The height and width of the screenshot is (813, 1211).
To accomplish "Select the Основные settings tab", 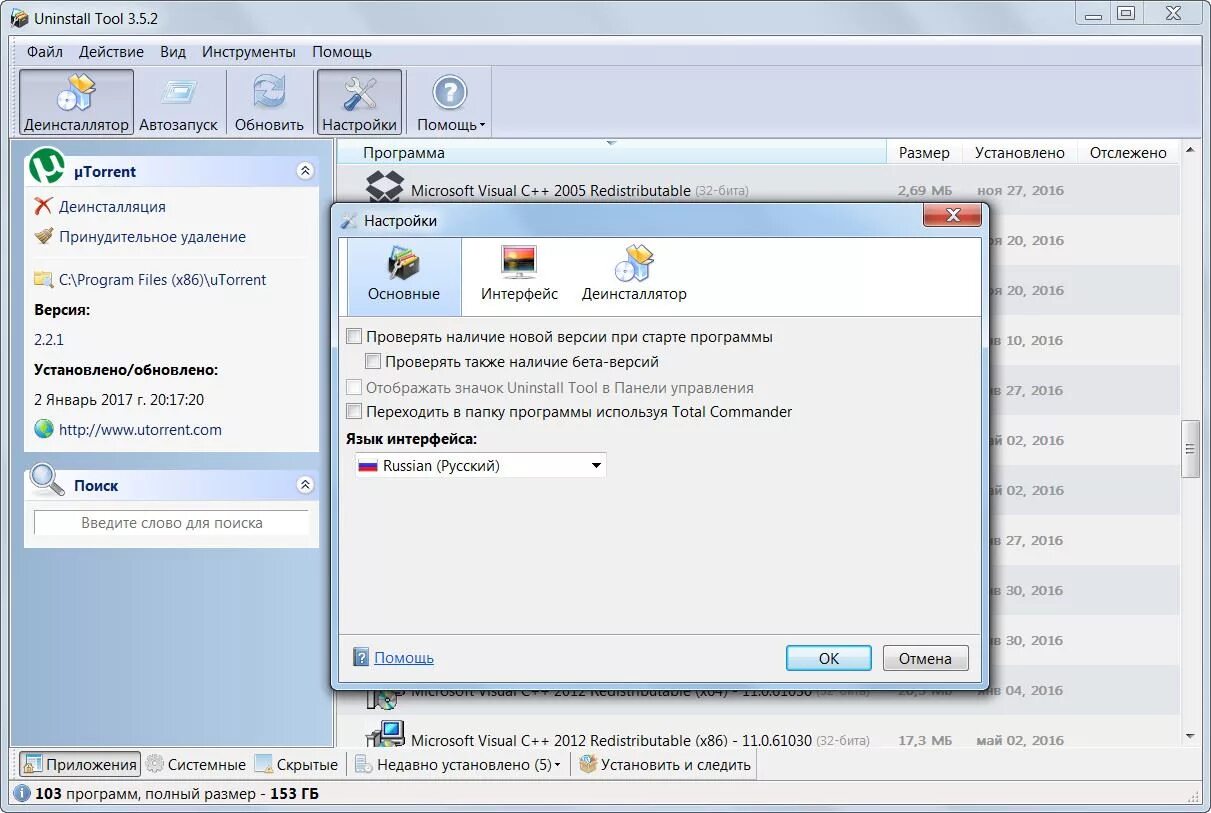I will (404, 276).
